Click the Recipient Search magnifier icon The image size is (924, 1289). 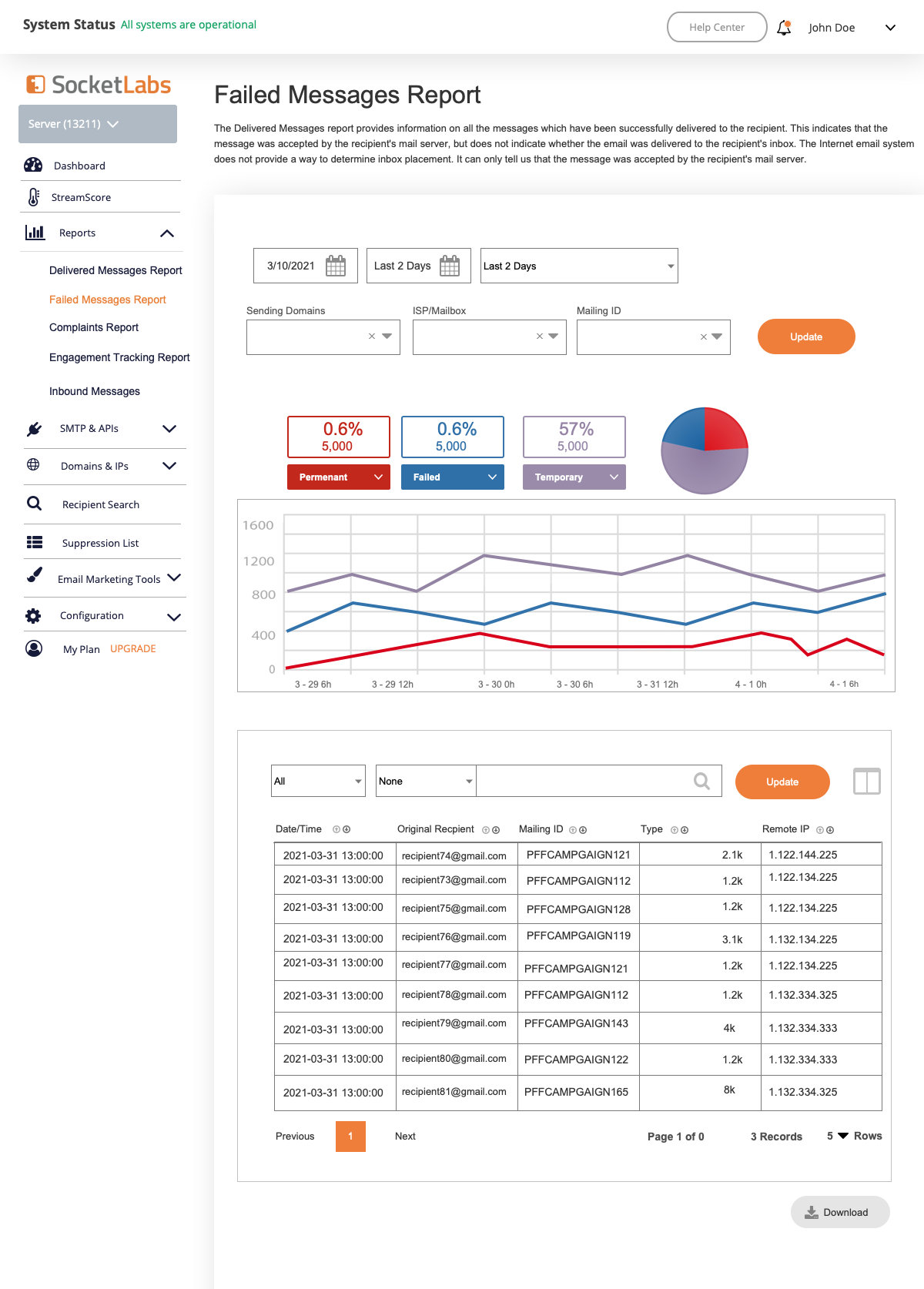click(x=34, y=504)
